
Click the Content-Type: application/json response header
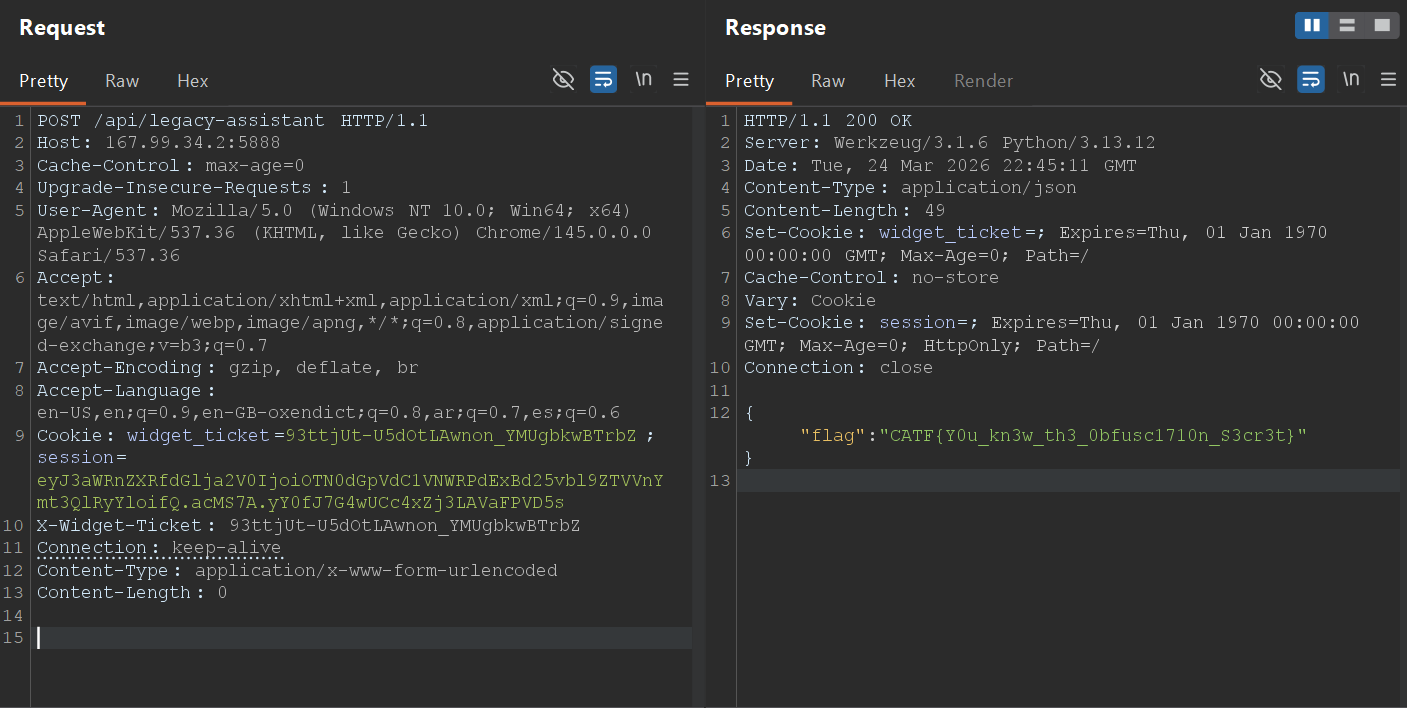[x=910, y=188]
